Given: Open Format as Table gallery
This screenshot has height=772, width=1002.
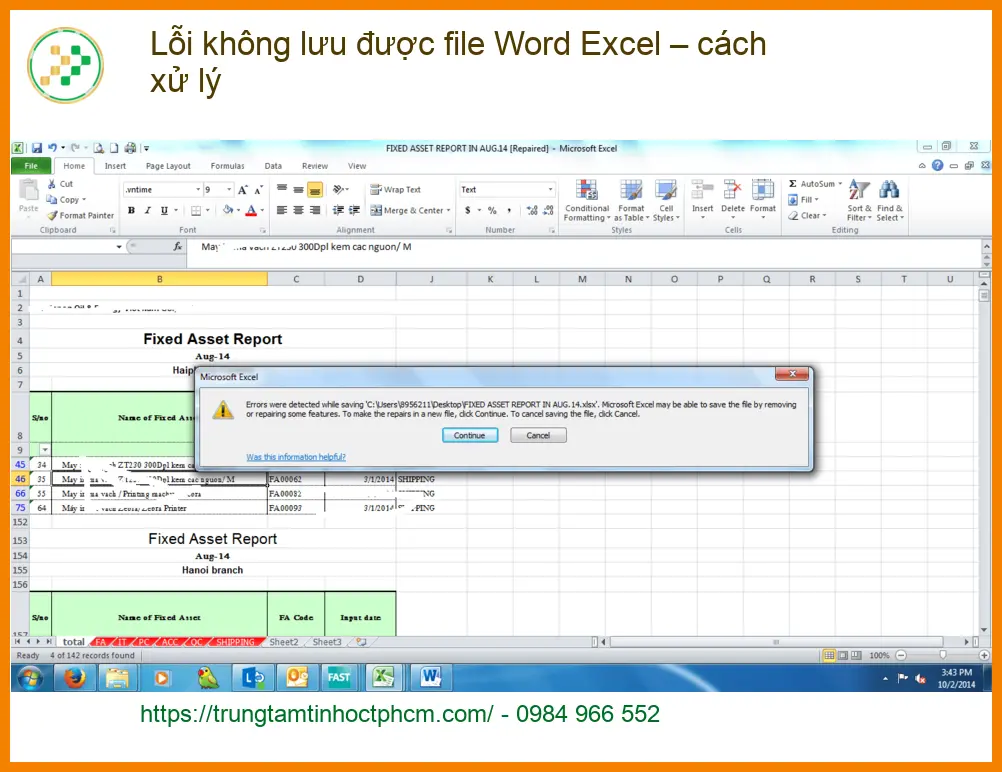Looking at the screenshot, I should [x=631, y=201].
